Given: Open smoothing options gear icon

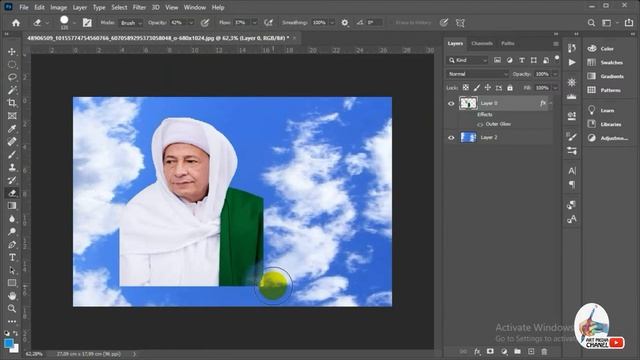Looking at the screenshot, I should coord(345,23).
